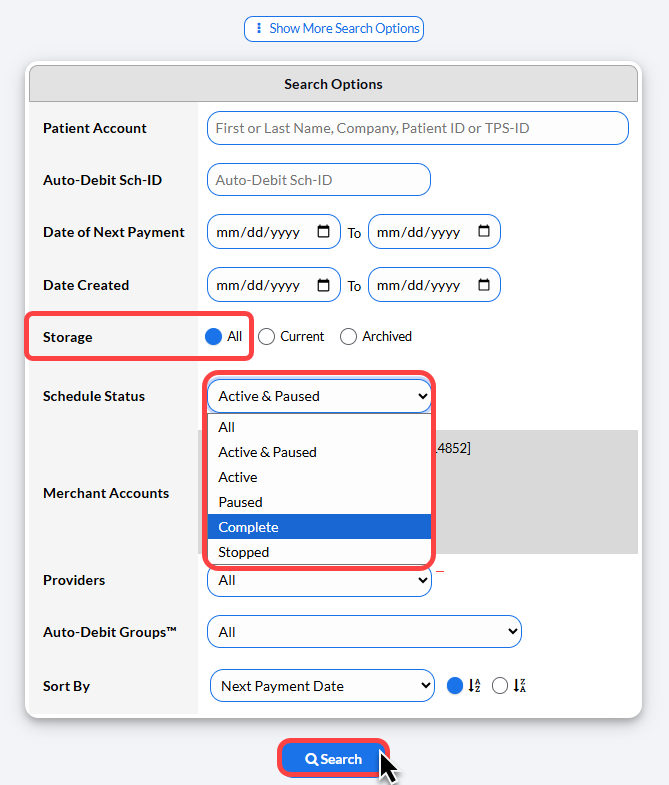This screenshot has height=785, width=669.
Task: Select the All storage radio button
Action: click(x=213, y=336)
